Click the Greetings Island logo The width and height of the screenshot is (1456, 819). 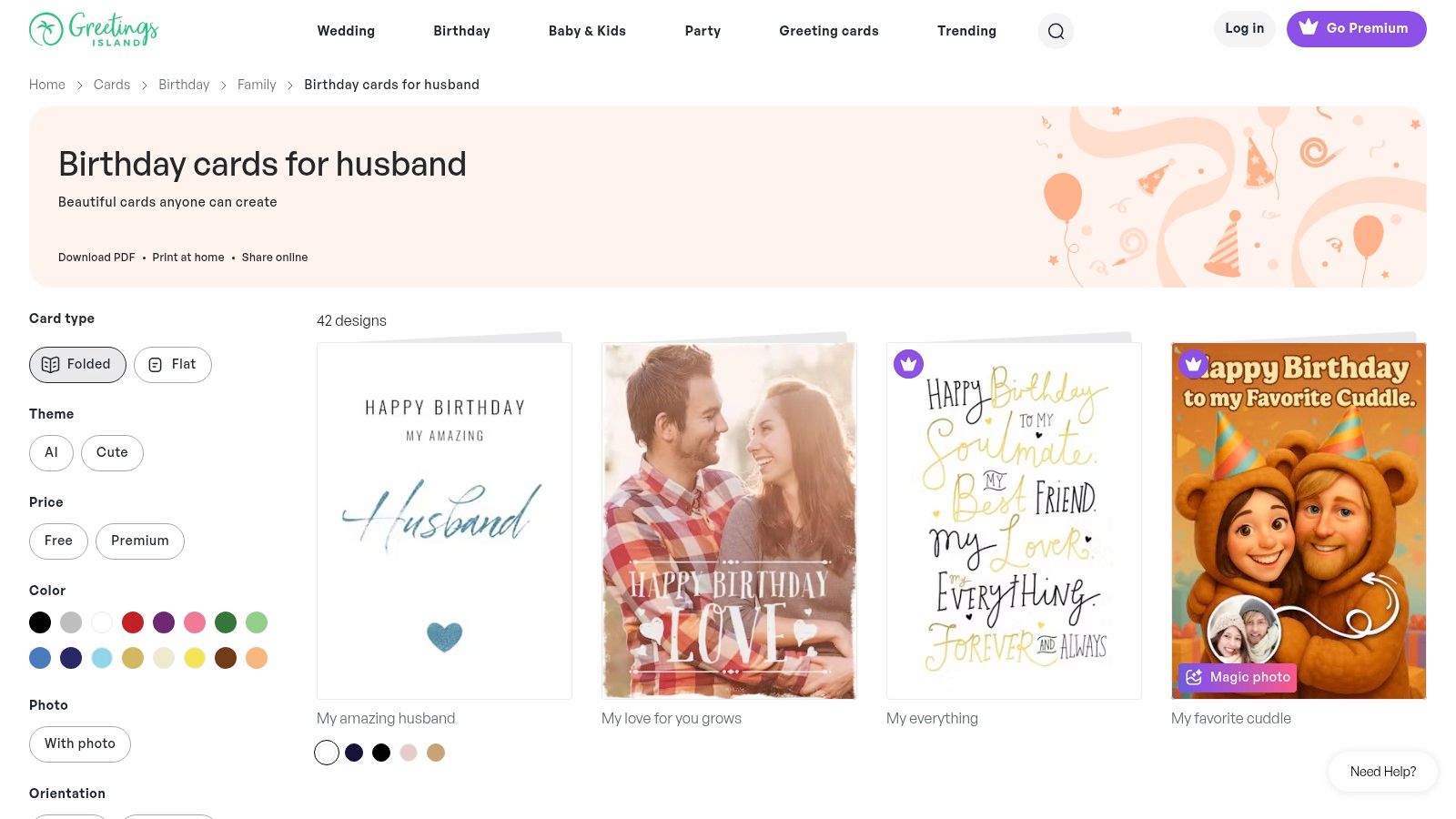[94, 29]
